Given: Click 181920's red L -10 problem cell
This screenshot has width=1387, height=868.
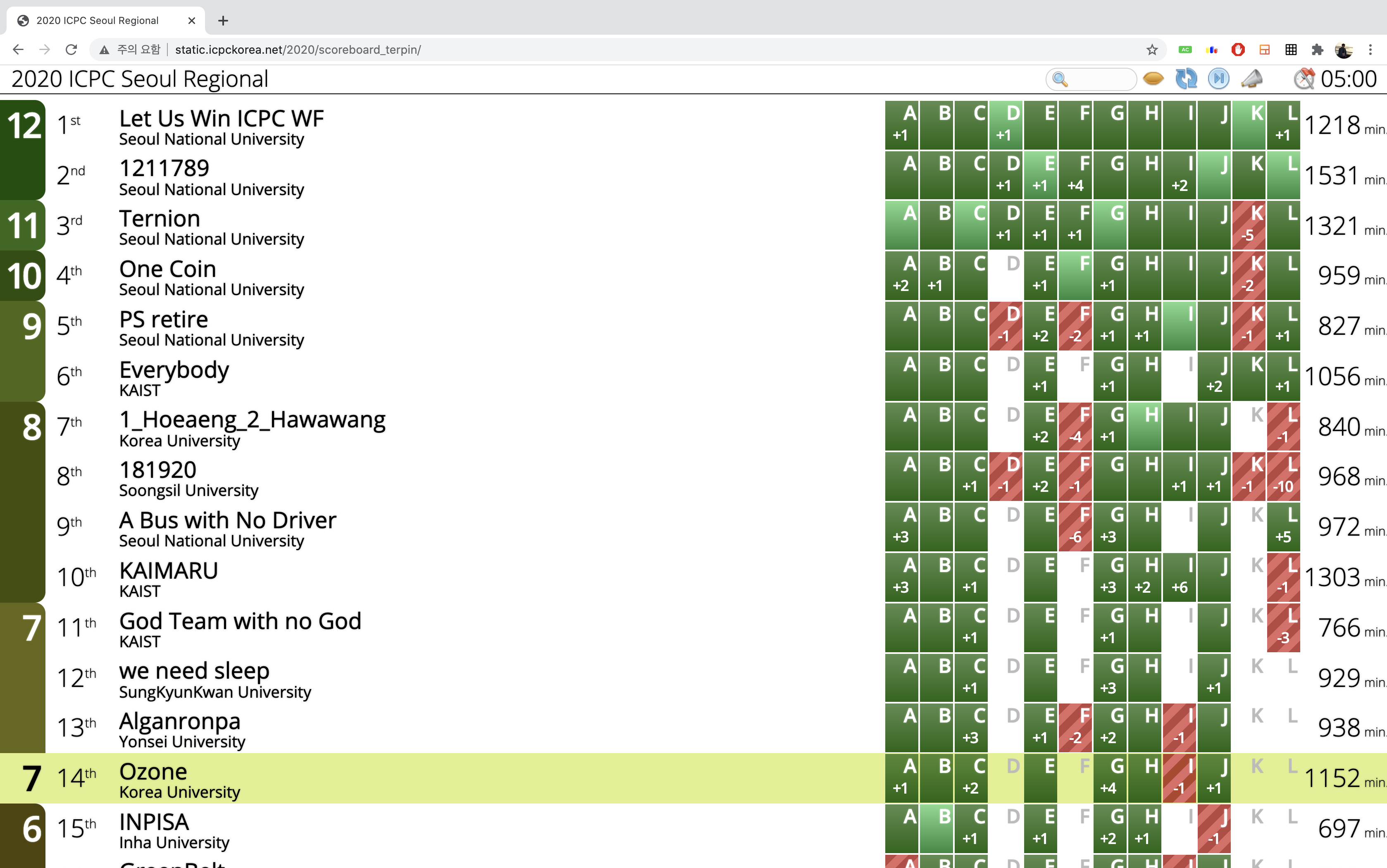Looking at the screenshot, I should click(1283, 477).
